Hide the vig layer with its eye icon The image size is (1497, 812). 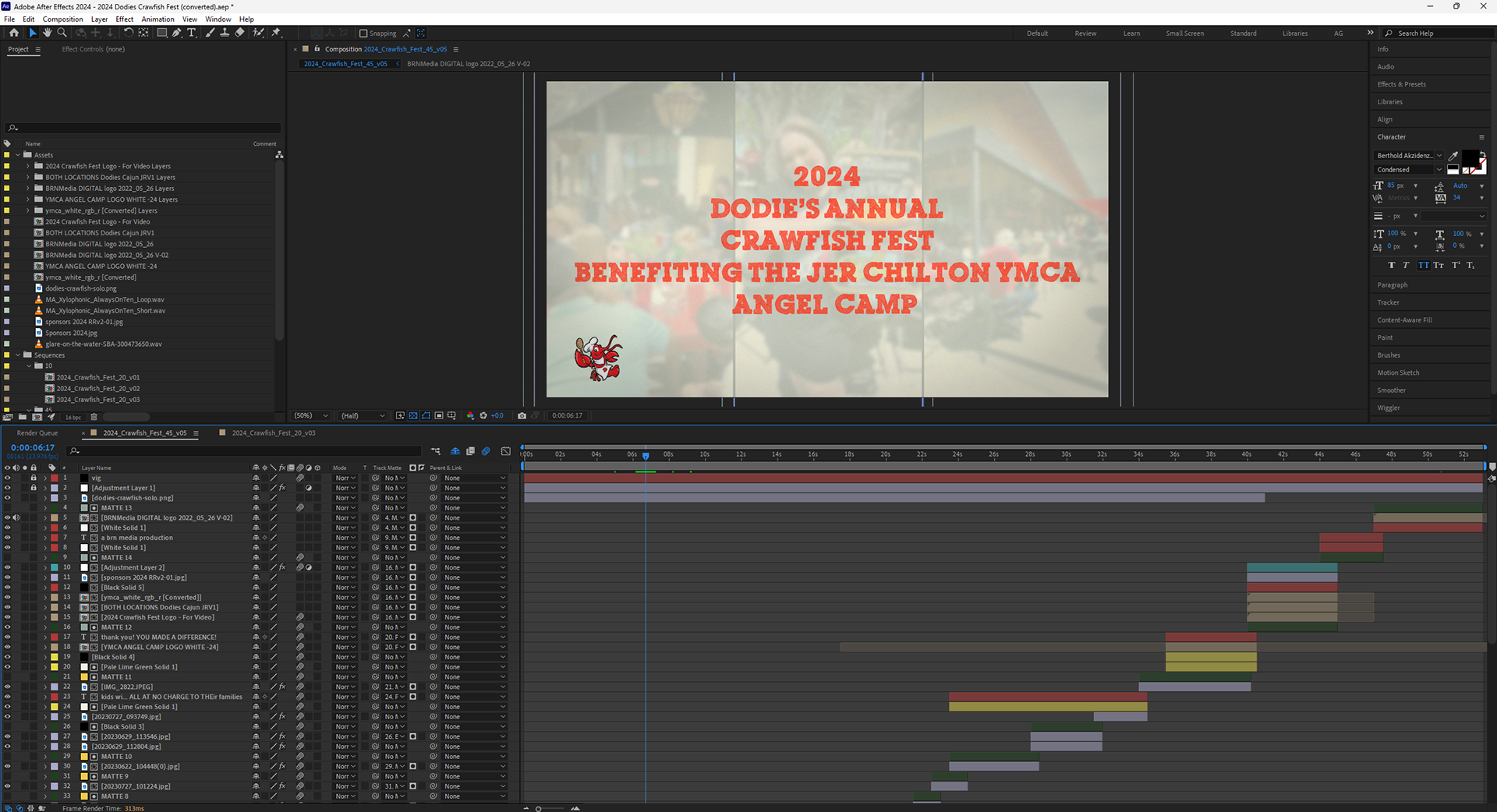click(x=8, y=478)
